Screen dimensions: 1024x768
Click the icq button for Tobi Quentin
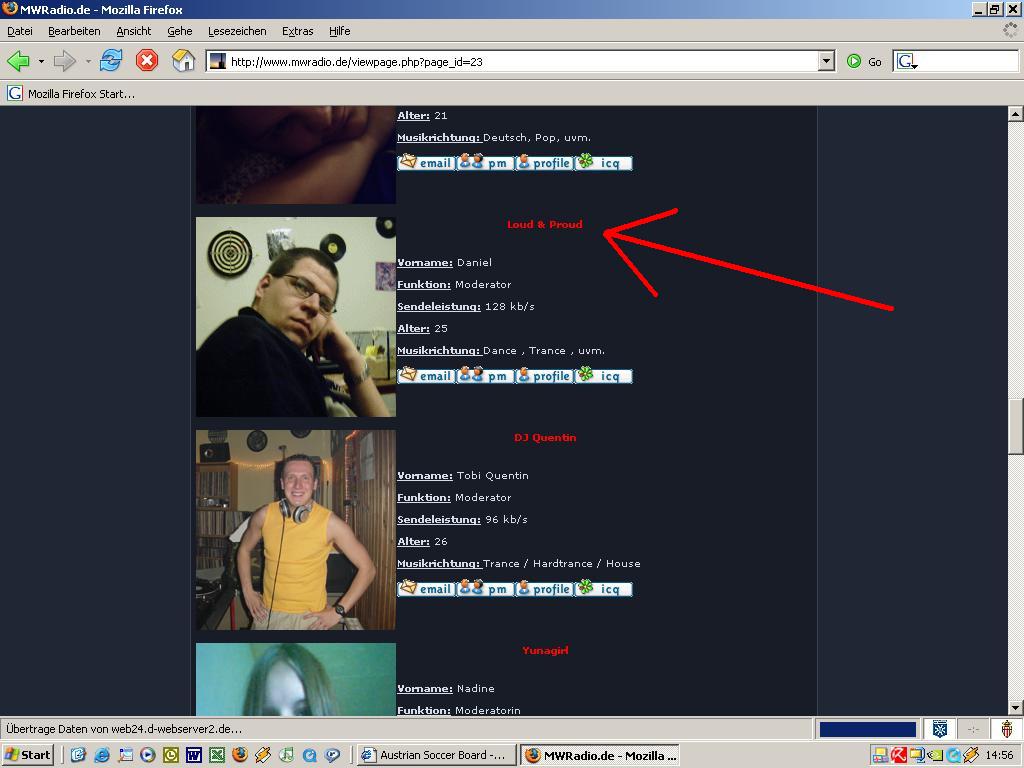pyautogui.click(x=603, y=588)
